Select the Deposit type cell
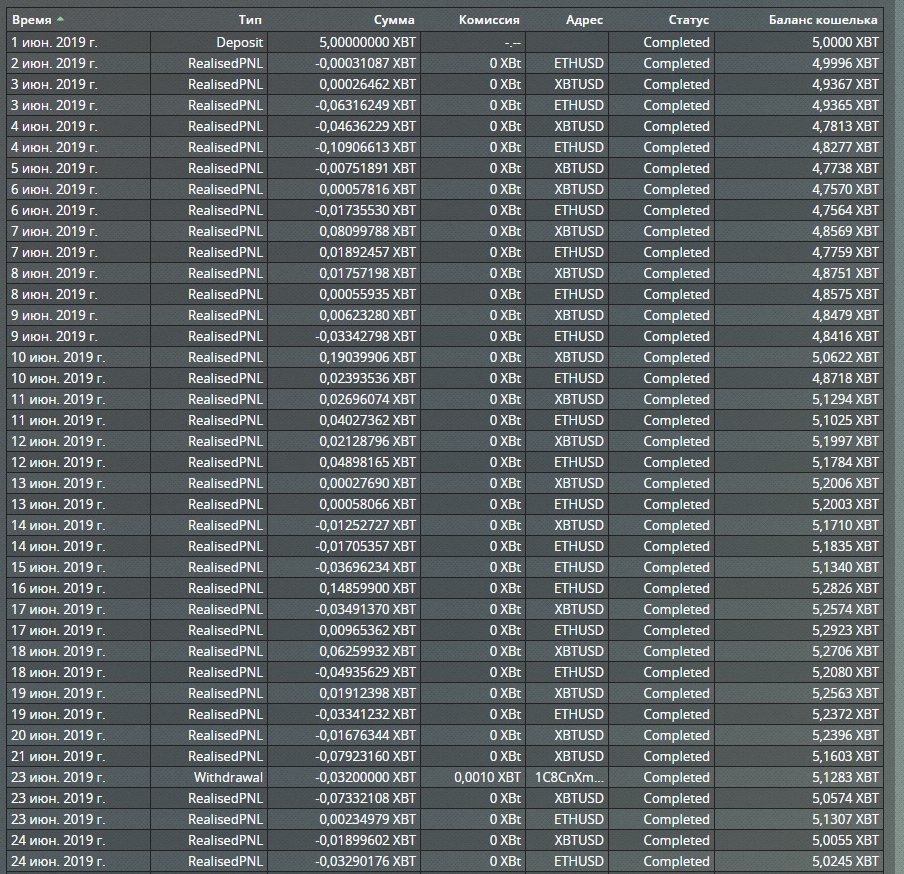904x874 pixels. (x=239, y=42)
